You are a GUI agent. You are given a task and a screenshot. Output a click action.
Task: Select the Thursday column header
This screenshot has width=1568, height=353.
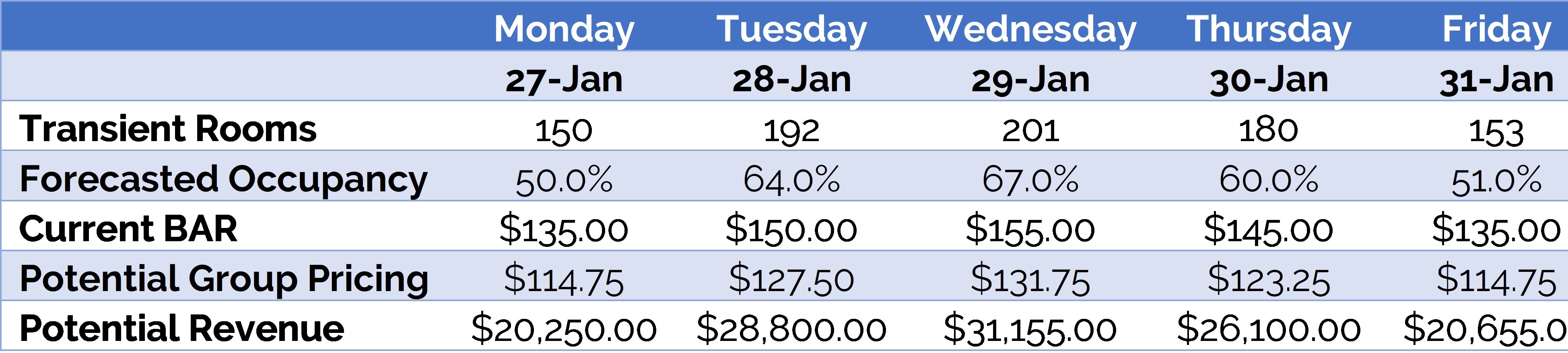pyautogui.click(x=1269, y=29)
